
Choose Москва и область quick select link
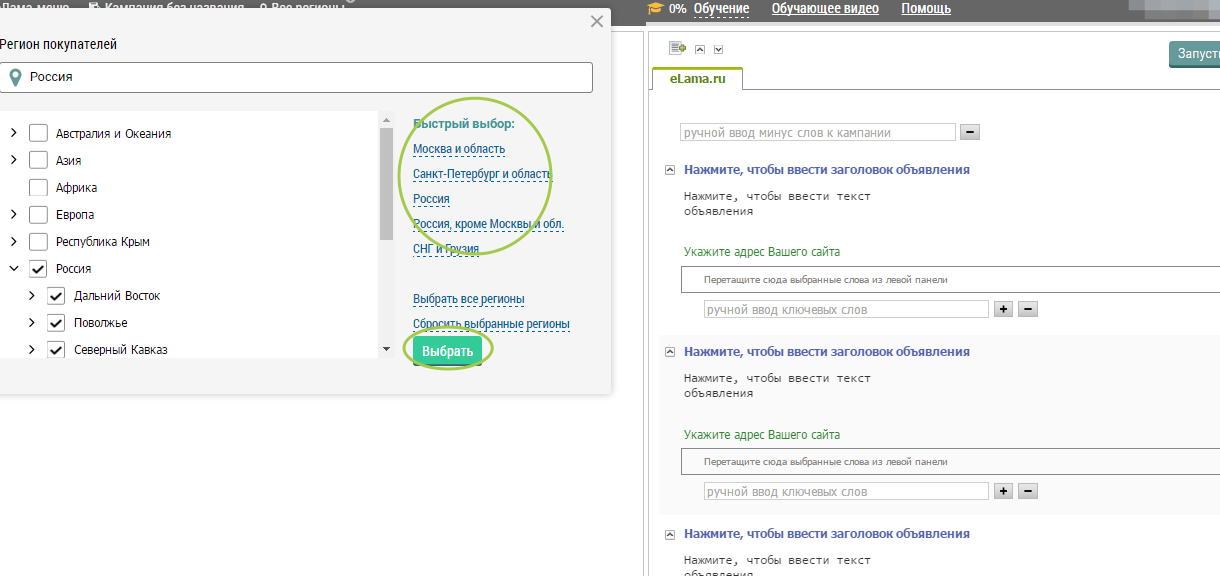(459, 149)
